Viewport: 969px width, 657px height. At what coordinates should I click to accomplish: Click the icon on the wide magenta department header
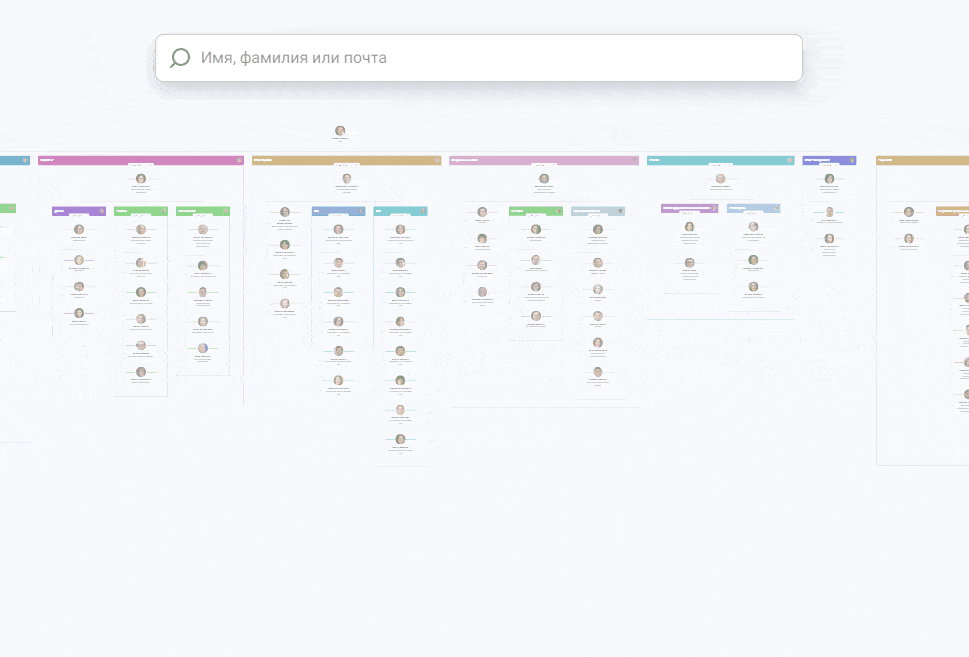click(x=239, y=160)
